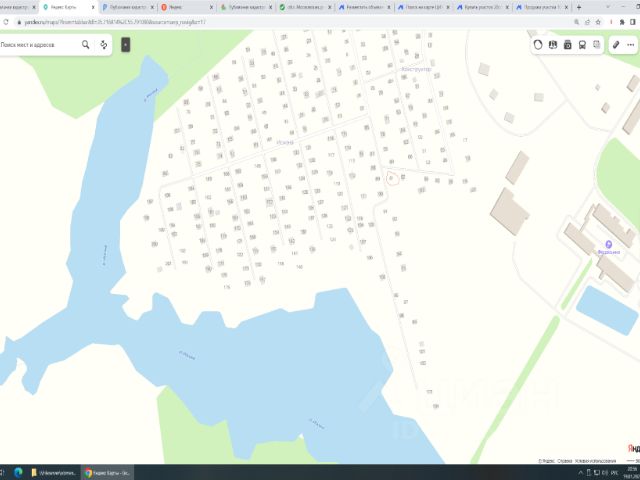Open the Федюково place marker
Image resolution: width=640 pixels, height=480 pixels.
coord(609,244)
